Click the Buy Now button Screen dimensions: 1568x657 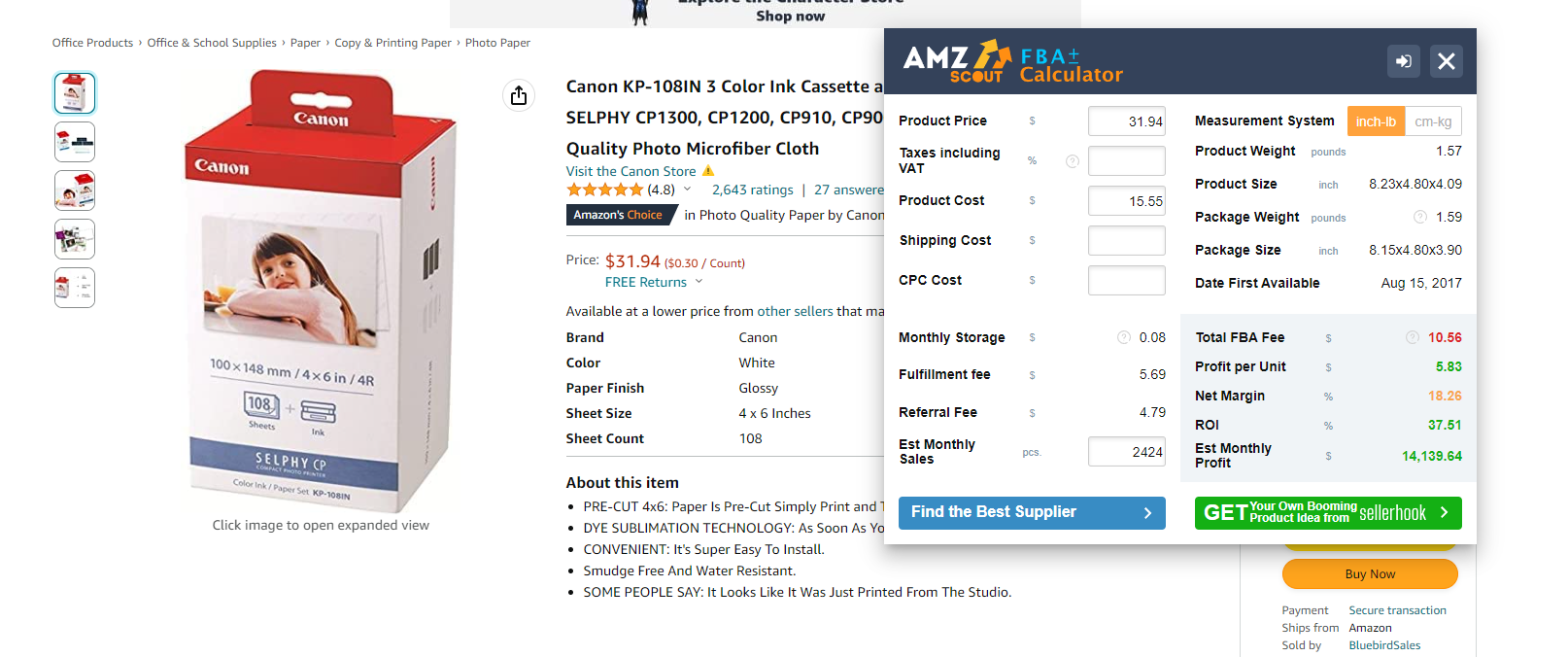(1370, 574)
